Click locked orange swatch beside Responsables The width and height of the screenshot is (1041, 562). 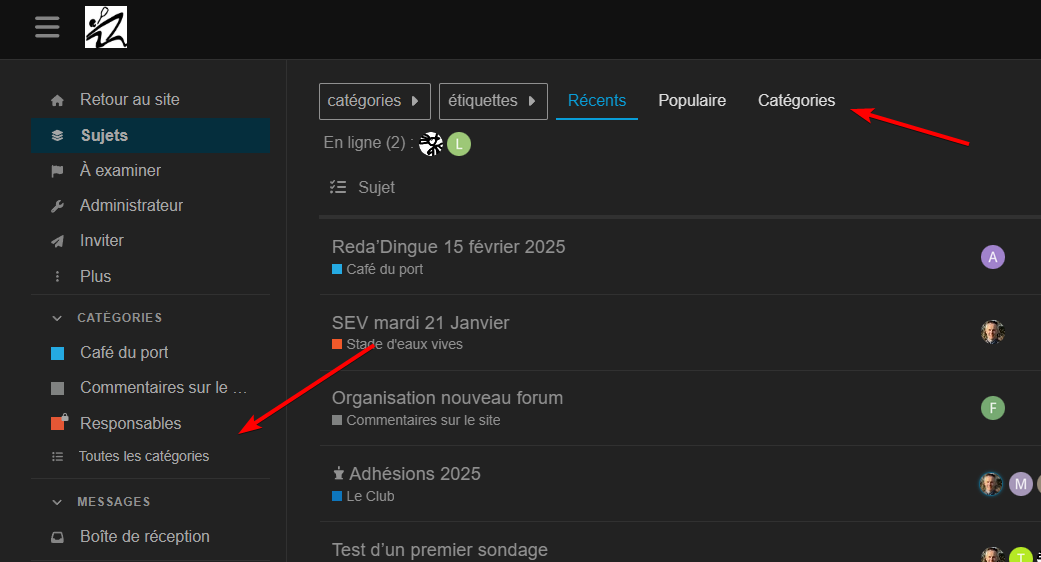[59, 422]
